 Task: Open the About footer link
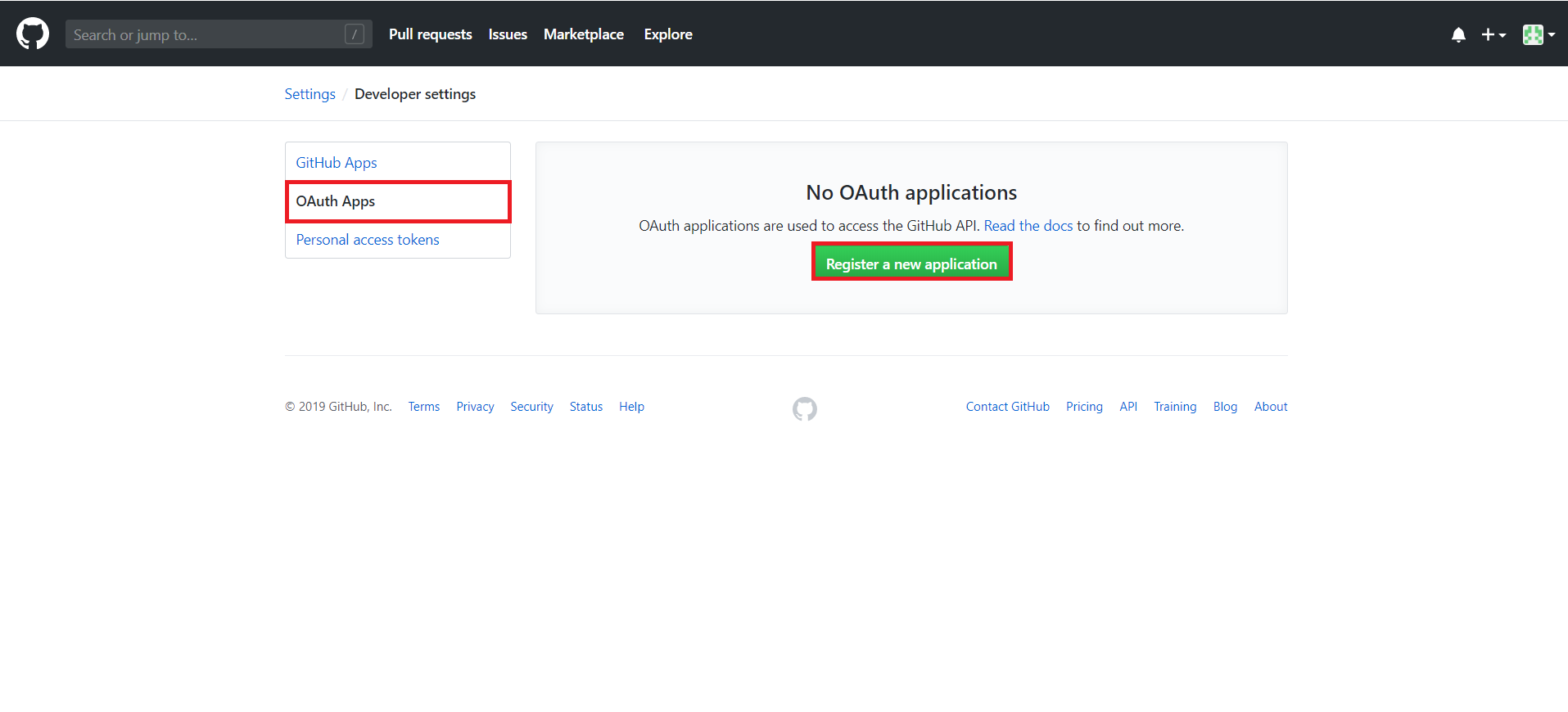point(1271,407)
